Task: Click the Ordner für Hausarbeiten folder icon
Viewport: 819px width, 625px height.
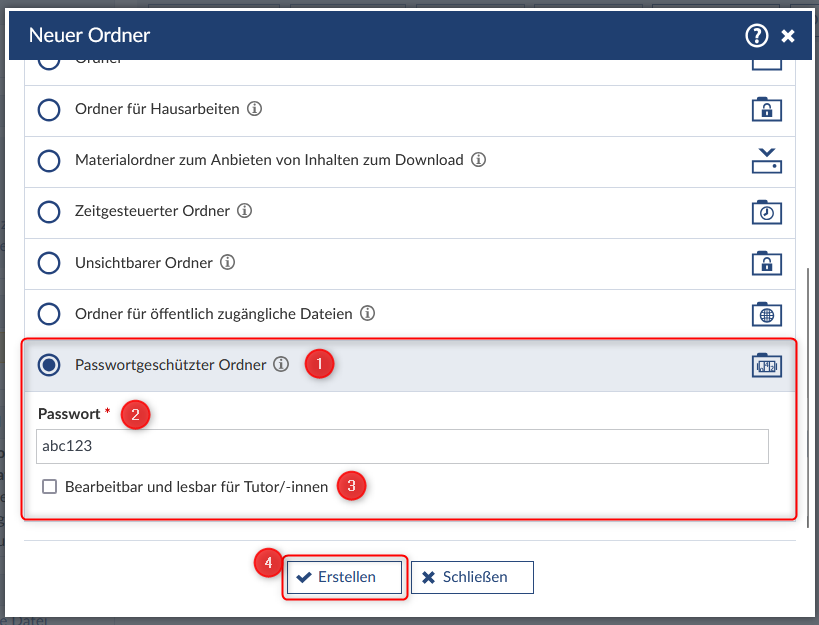Action: (766, 109)
